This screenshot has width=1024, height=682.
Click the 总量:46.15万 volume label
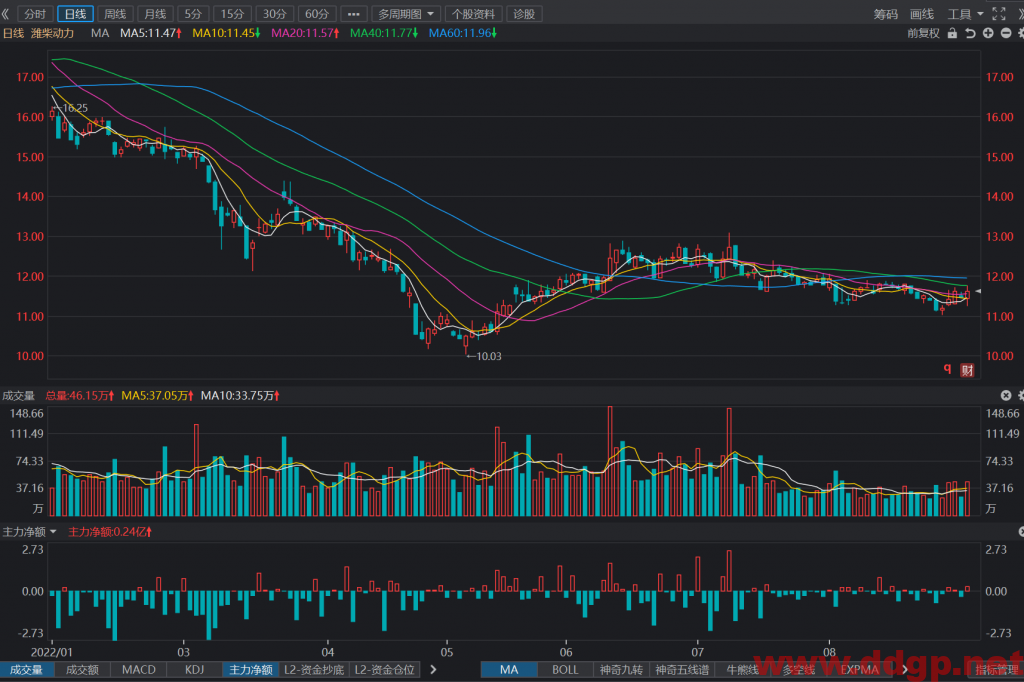tap(80, 395)
